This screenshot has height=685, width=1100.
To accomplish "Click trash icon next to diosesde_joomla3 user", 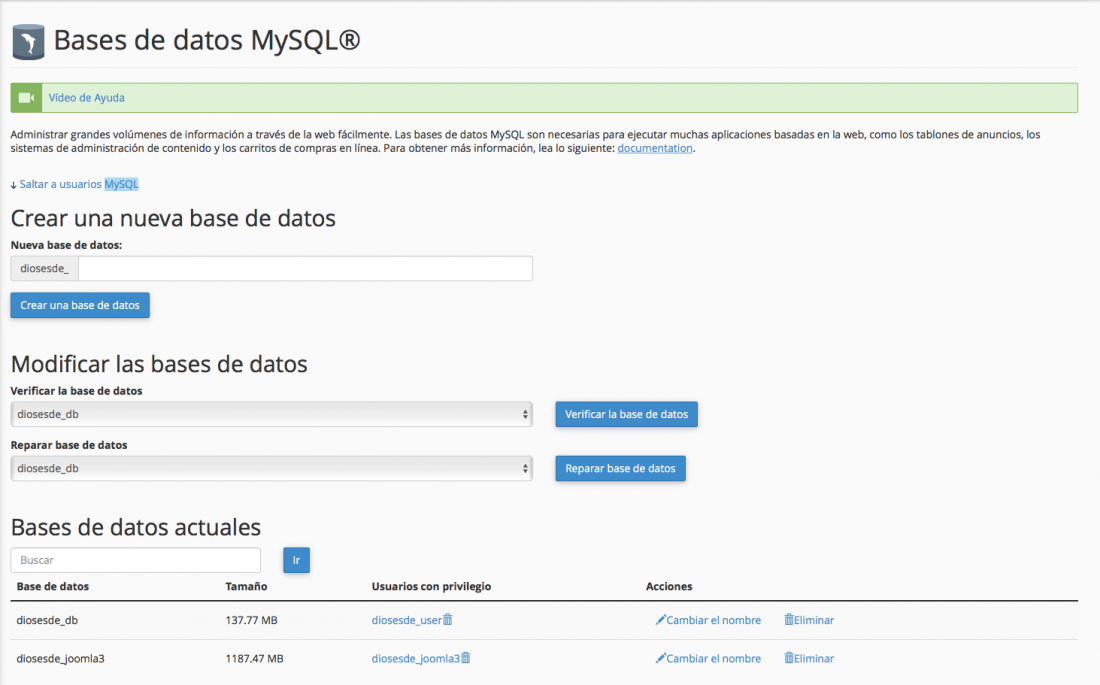I will 466,658.
